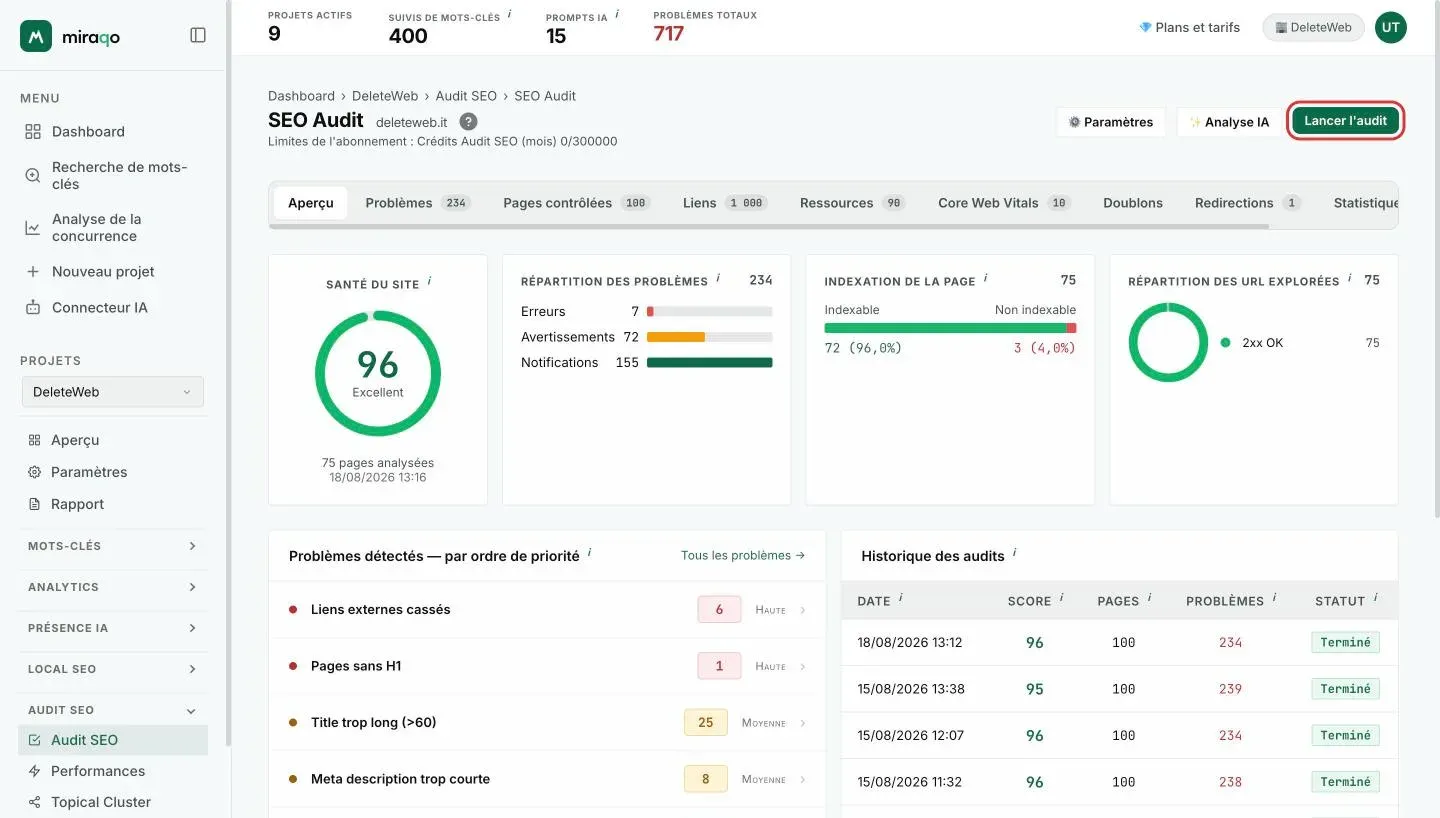
Task: Select the Aperçu tab
Action: [311, 203]
